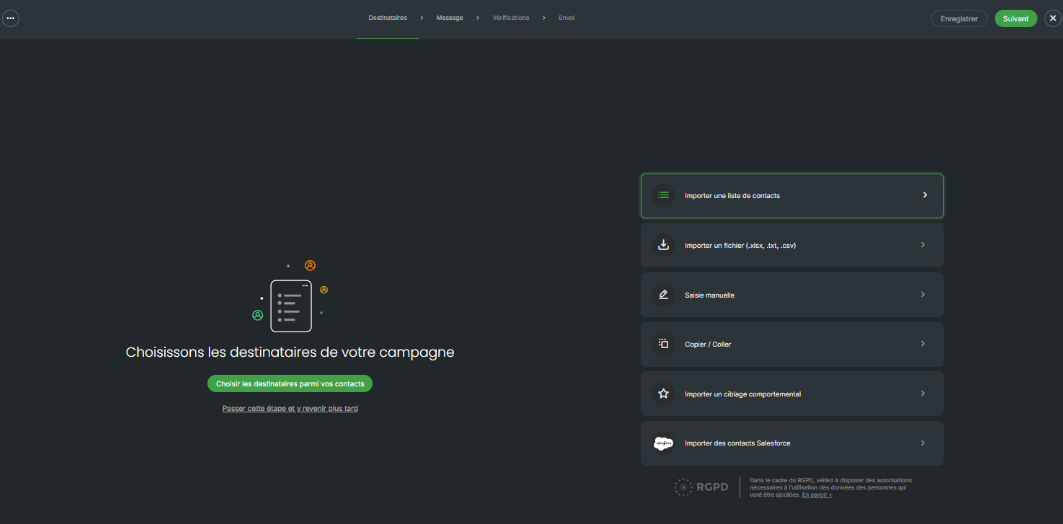Image resolution: width=1063 pixels, height=524 pixels.
Task: Expand chevron on Saisie manuelle row
Action: tap(923, 295)
